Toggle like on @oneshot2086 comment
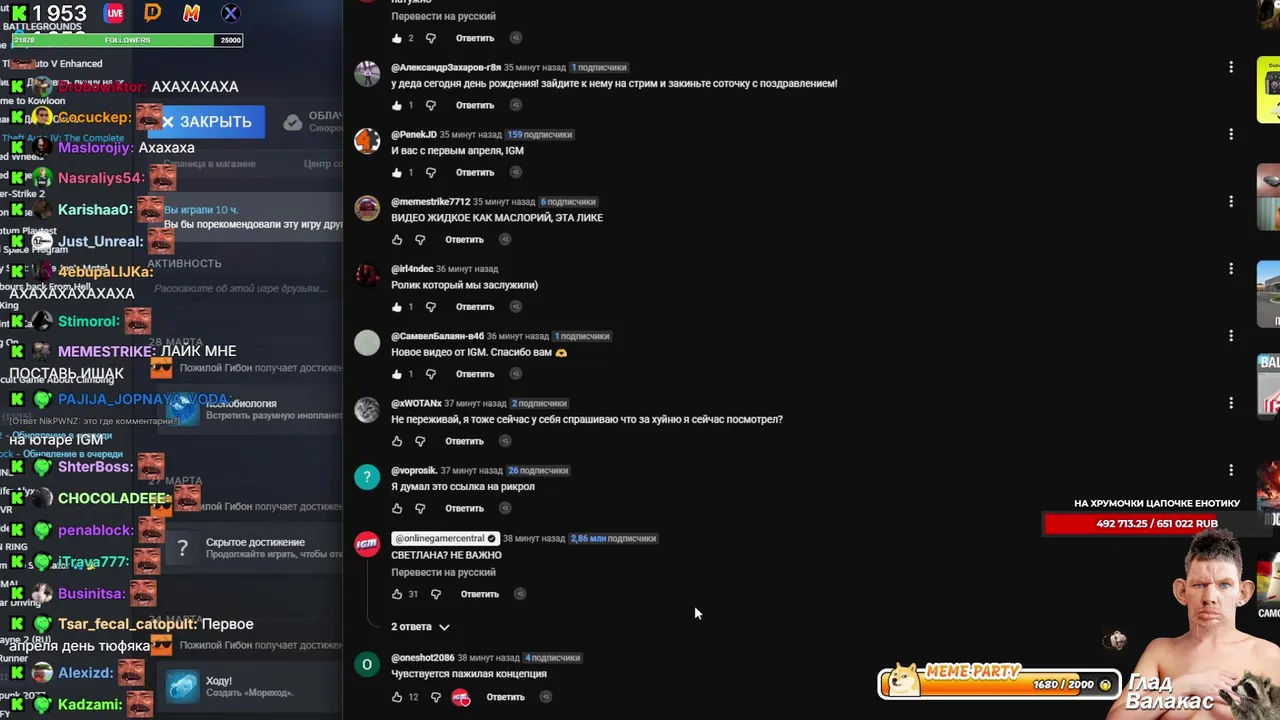Screen dimensions: 1280x720 tap(397, 697)
